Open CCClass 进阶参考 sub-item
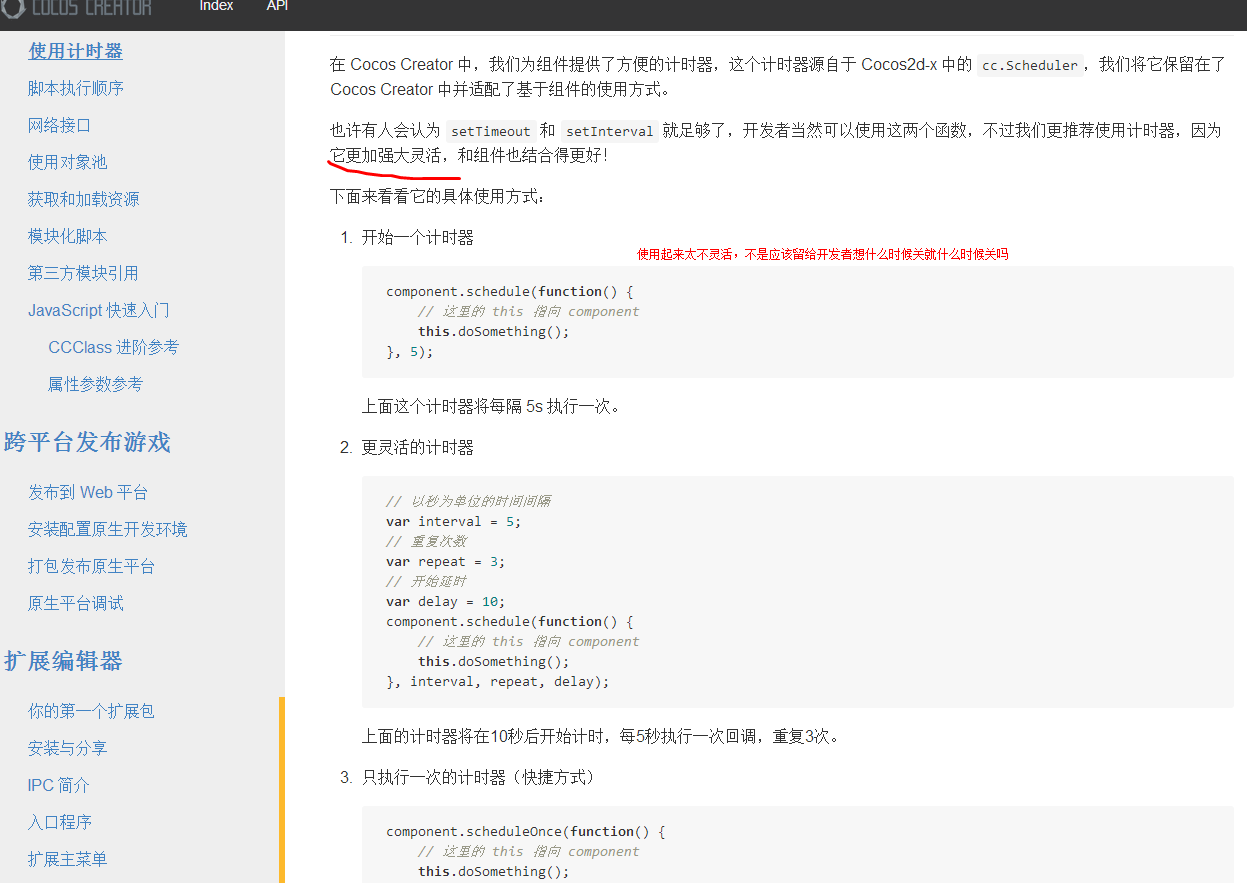The width and height of the screenshot is (1247, 883). pos(113,347)
